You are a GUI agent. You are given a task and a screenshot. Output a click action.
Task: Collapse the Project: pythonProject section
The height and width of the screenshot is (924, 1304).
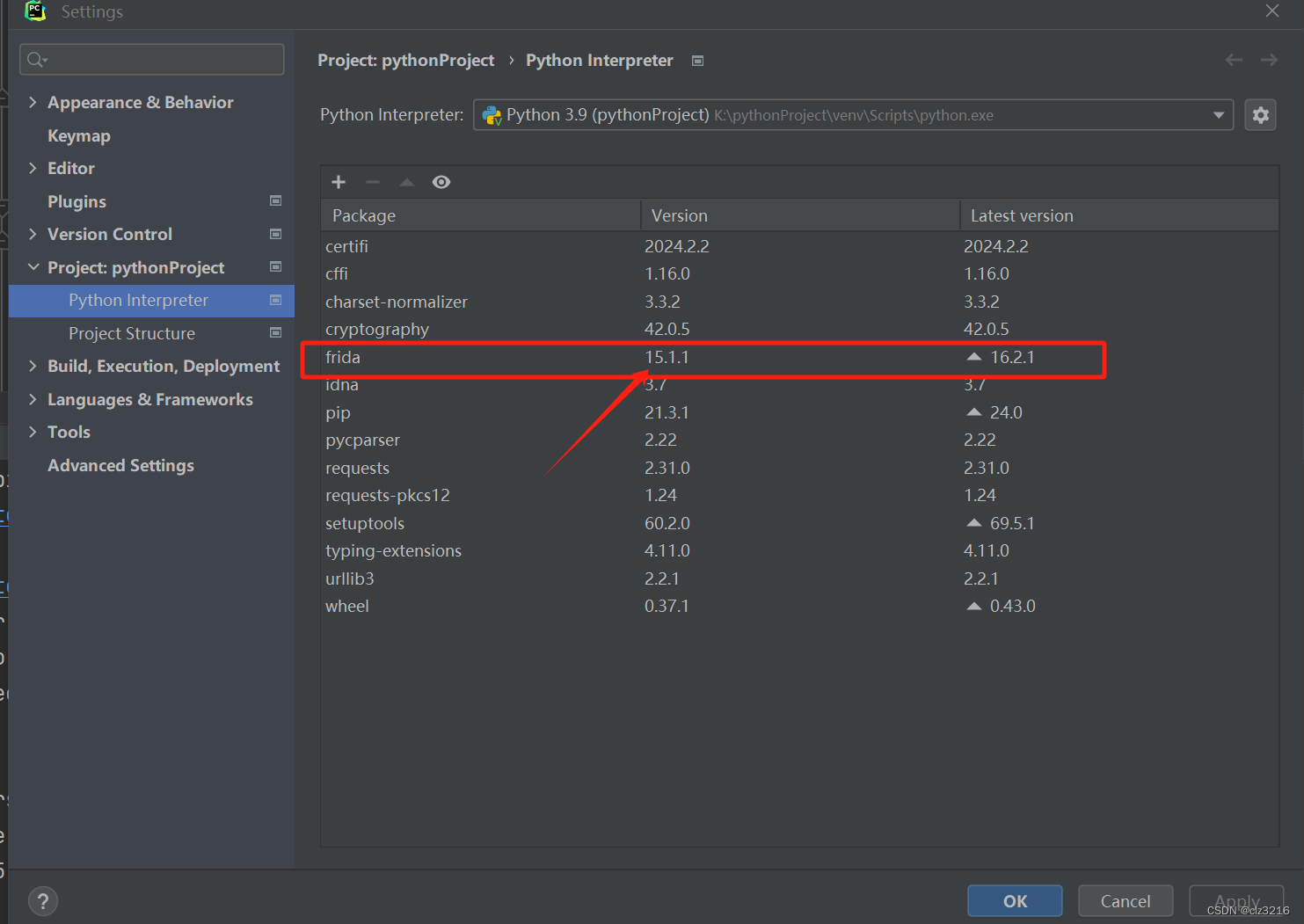tap(33, 267)
